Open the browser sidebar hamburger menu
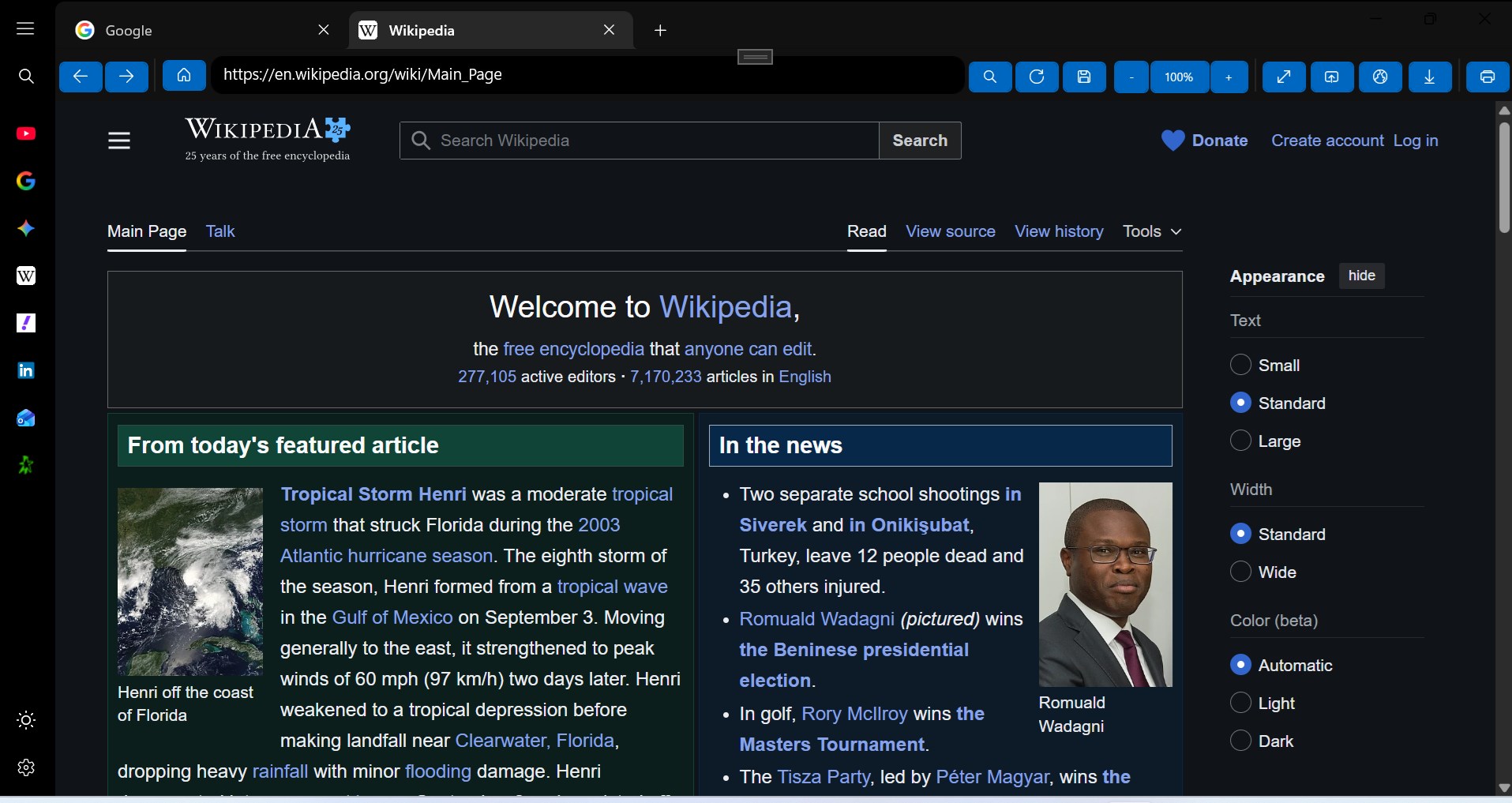1512x803 pixels. coord(25,29)
